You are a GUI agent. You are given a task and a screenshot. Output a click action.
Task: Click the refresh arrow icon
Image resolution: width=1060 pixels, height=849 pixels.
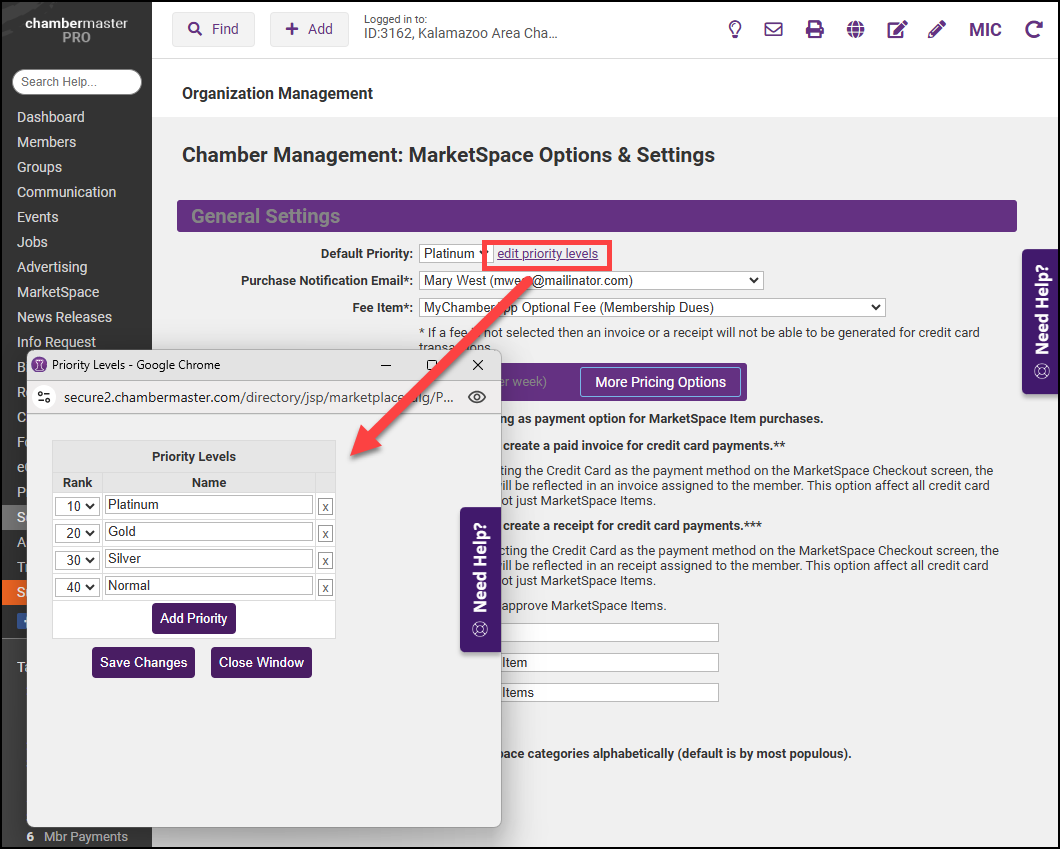[1034, 29]
